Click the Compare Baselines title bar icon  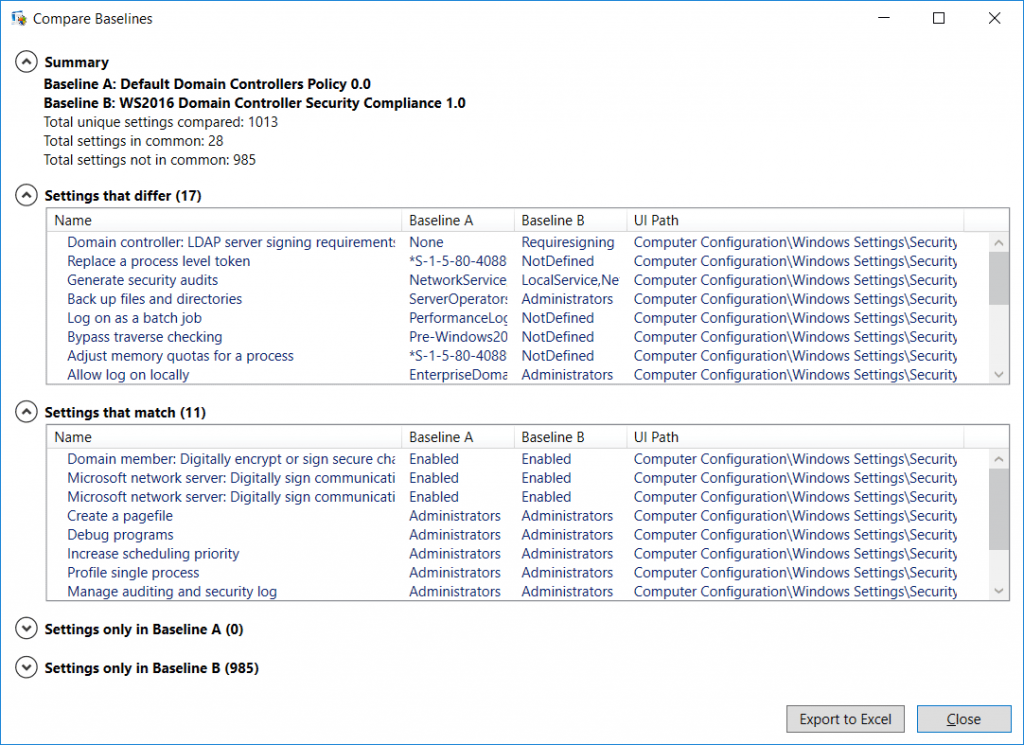click(x=15, y=17)
